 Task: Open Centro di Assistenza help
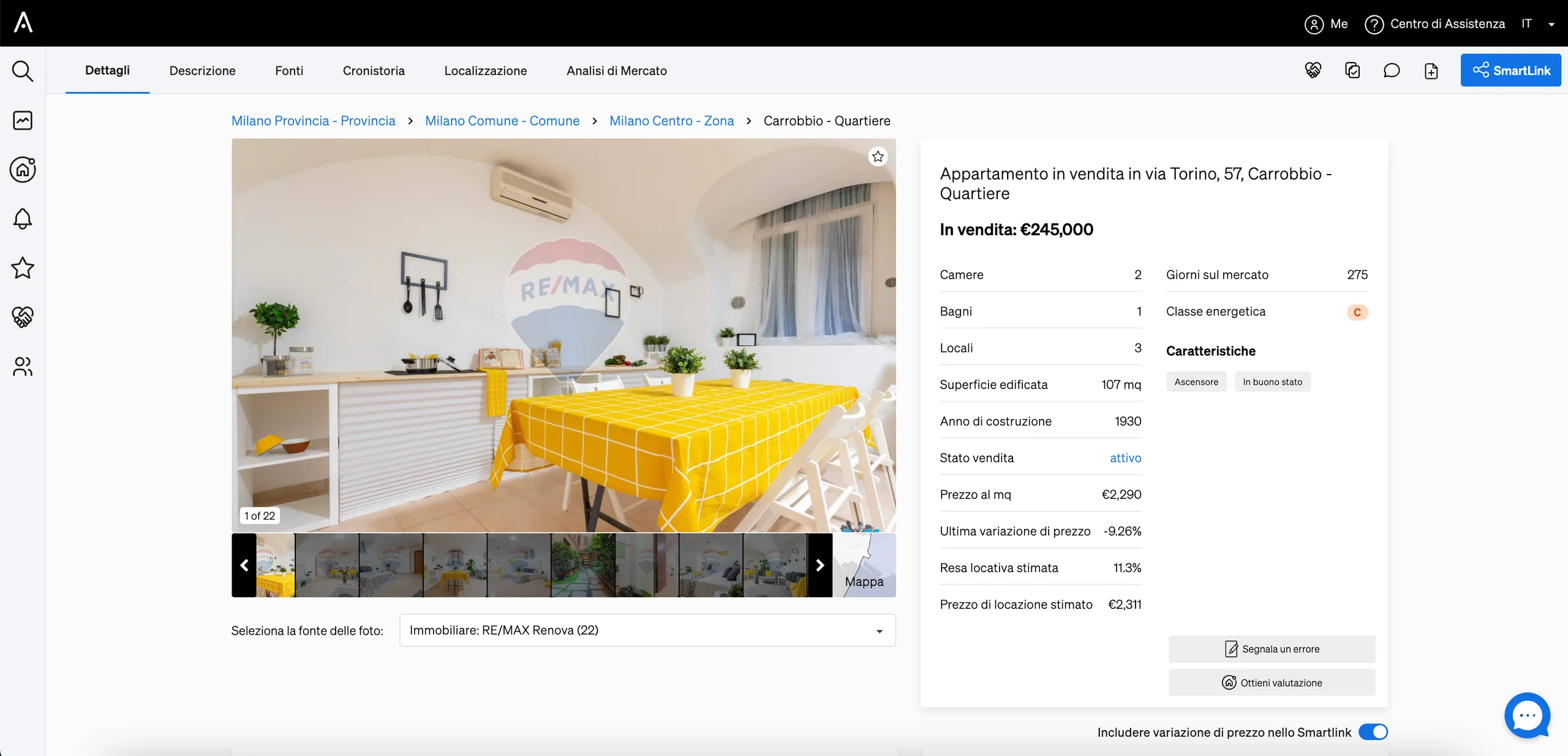1434,24
